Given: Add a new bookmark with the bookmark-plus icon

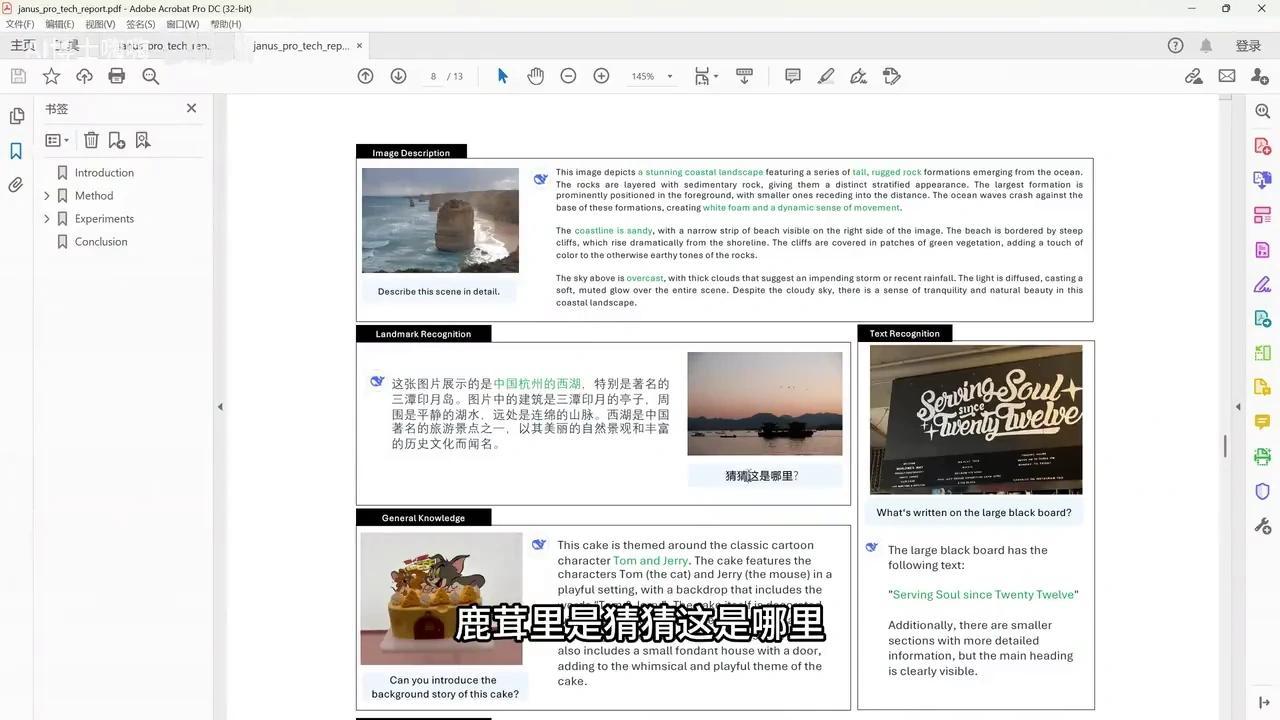Looking at the screenshot, I should (x=117, y=140).
